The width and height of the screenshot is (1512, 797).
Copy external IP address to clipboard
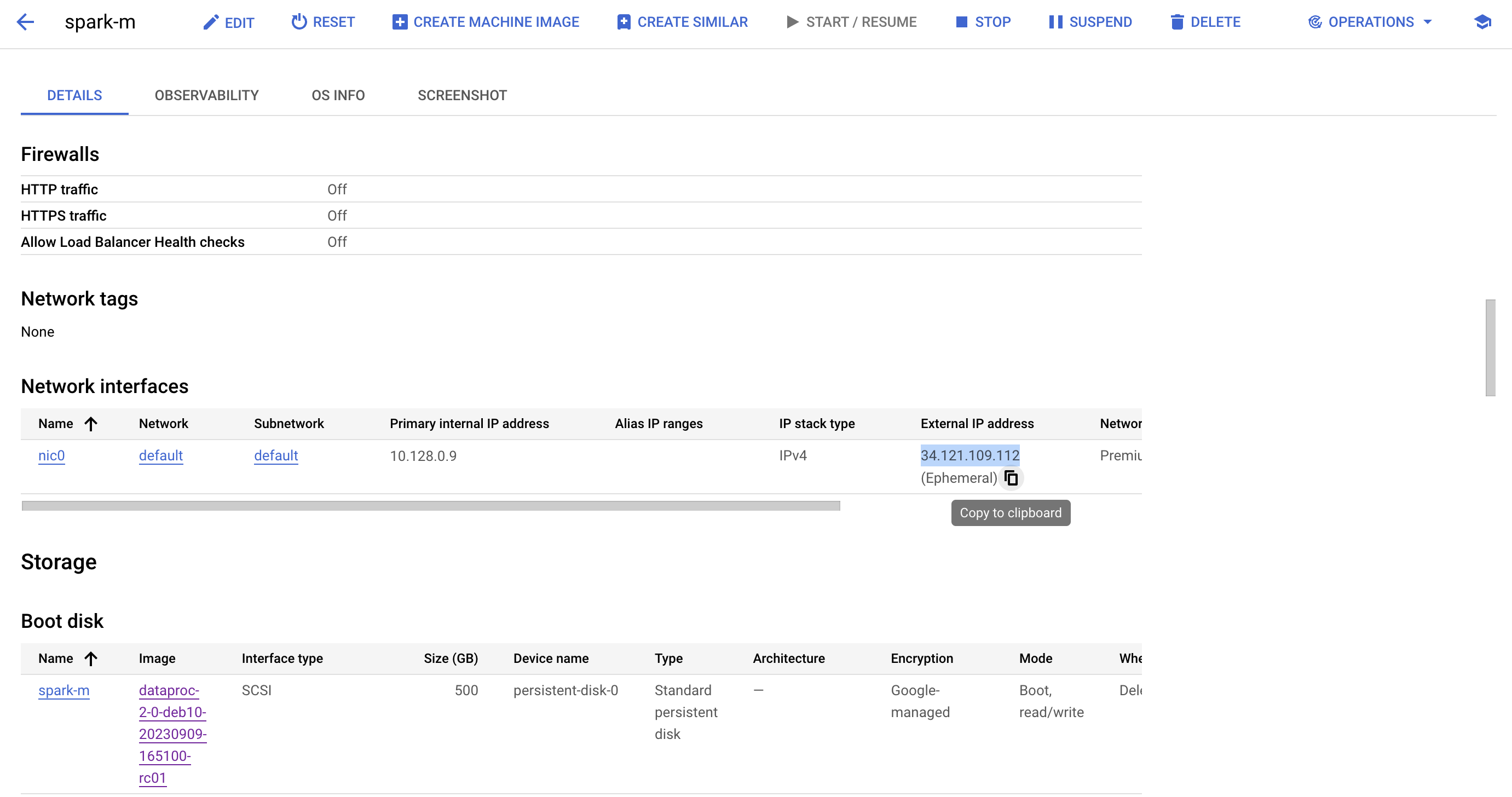1011,478
